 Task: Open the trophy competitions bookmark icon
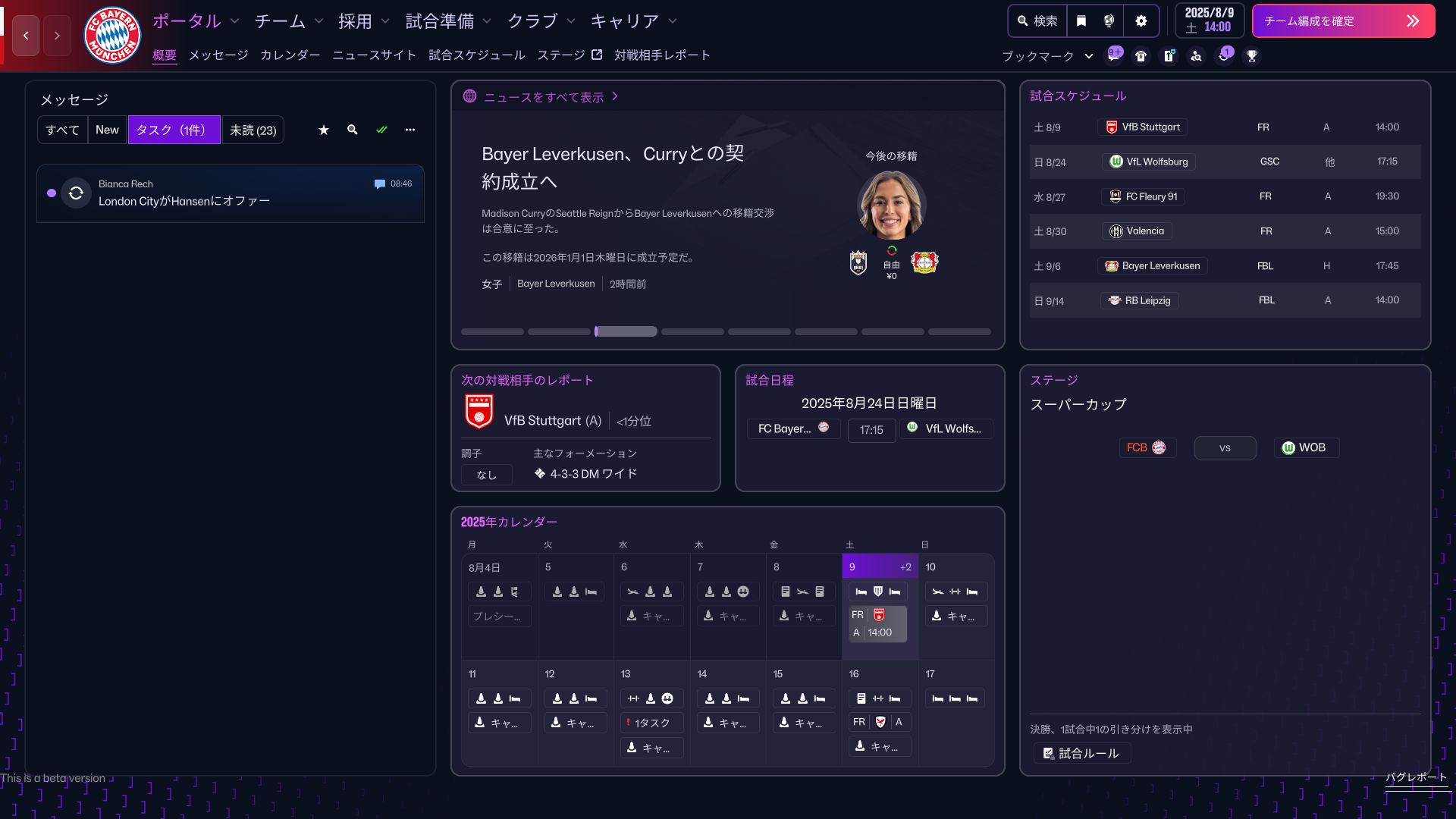(1252, 56)
